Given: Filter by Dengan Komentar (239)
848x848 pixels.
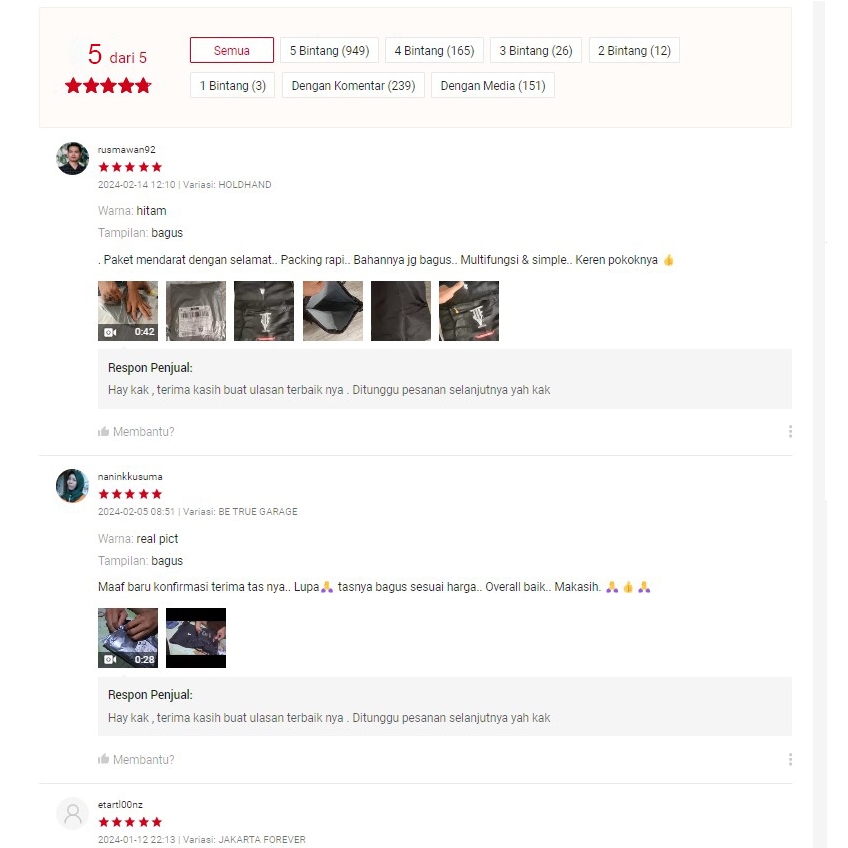Looking at the screenshot, I should point(353,85).
